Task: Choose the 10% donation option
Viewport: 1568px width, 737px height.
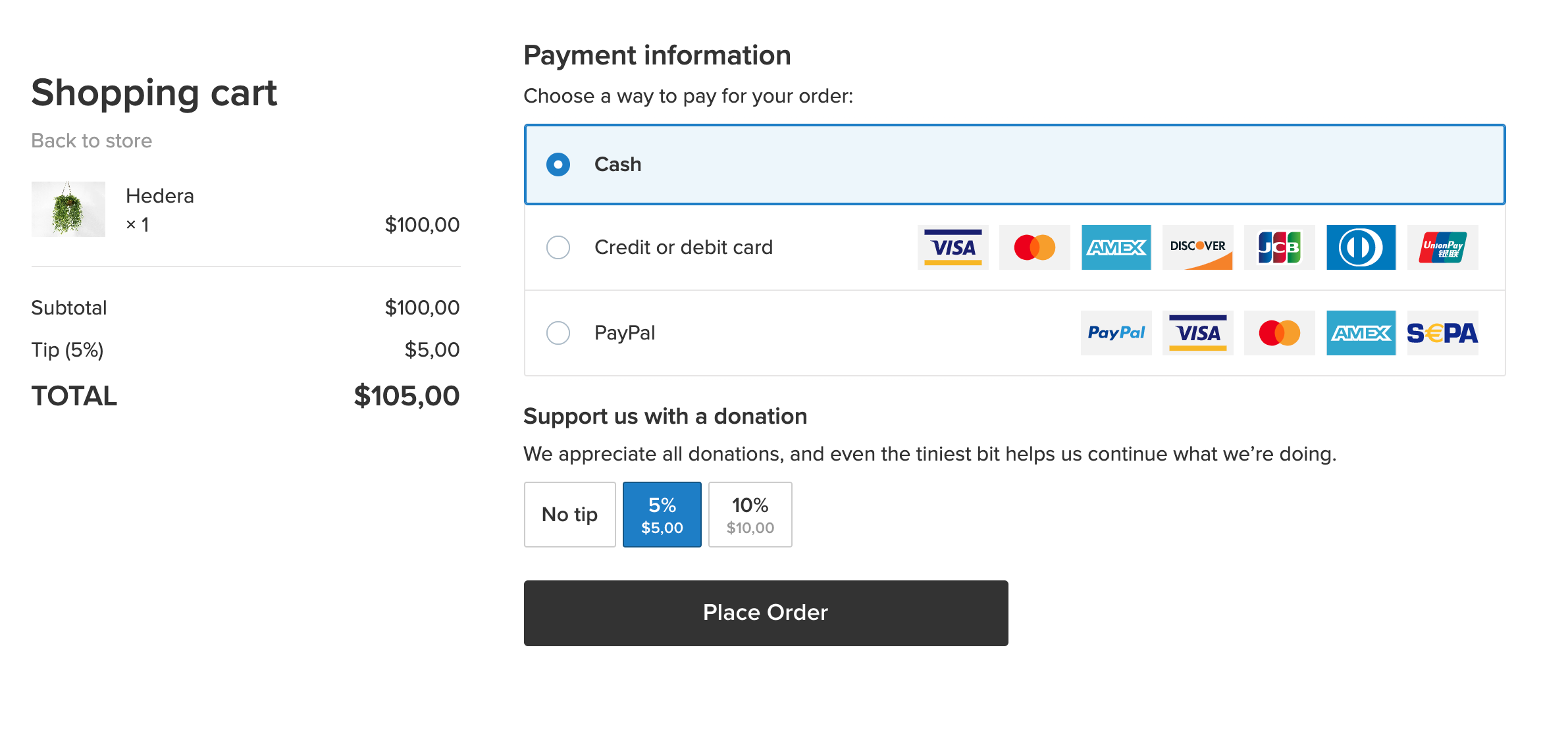Action: tap(750, 515)
